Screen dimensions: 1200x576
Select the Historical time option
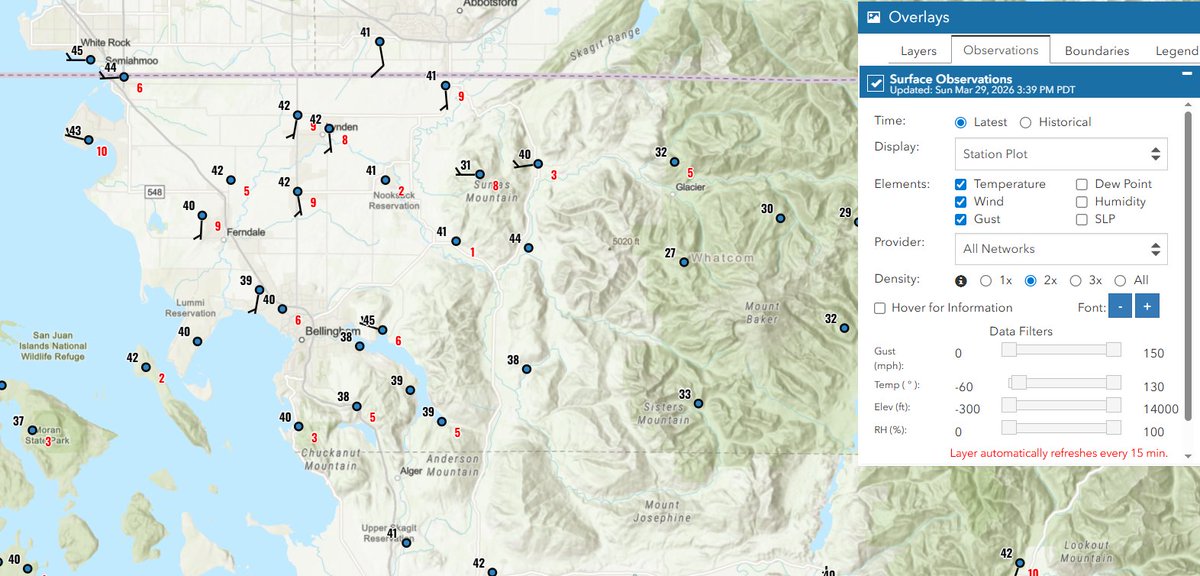pyautogui.click(x=1024, y=120)
